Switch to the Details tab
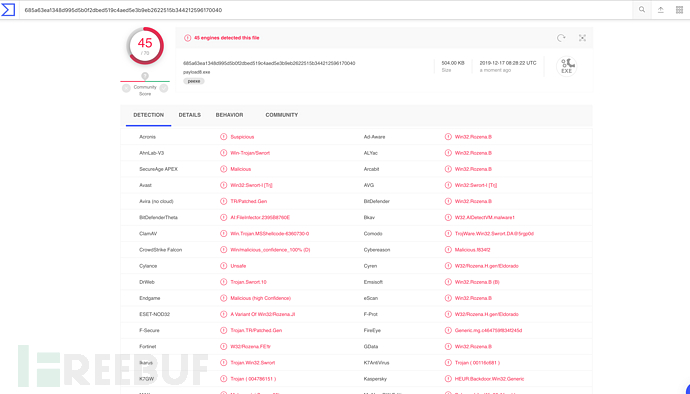This screenshot has height=394, width=690. [190, 115]
